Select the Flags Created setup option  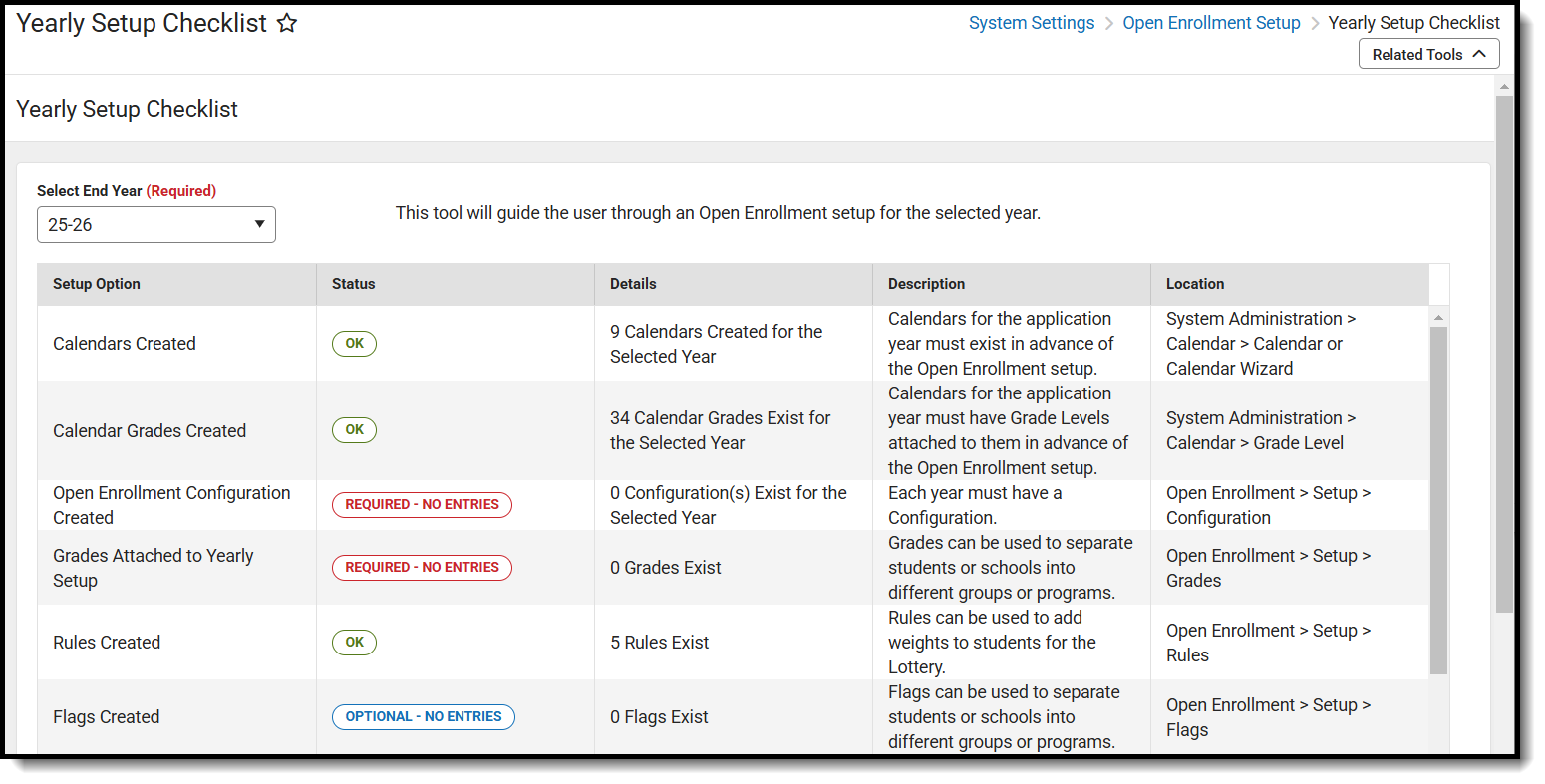107,717
